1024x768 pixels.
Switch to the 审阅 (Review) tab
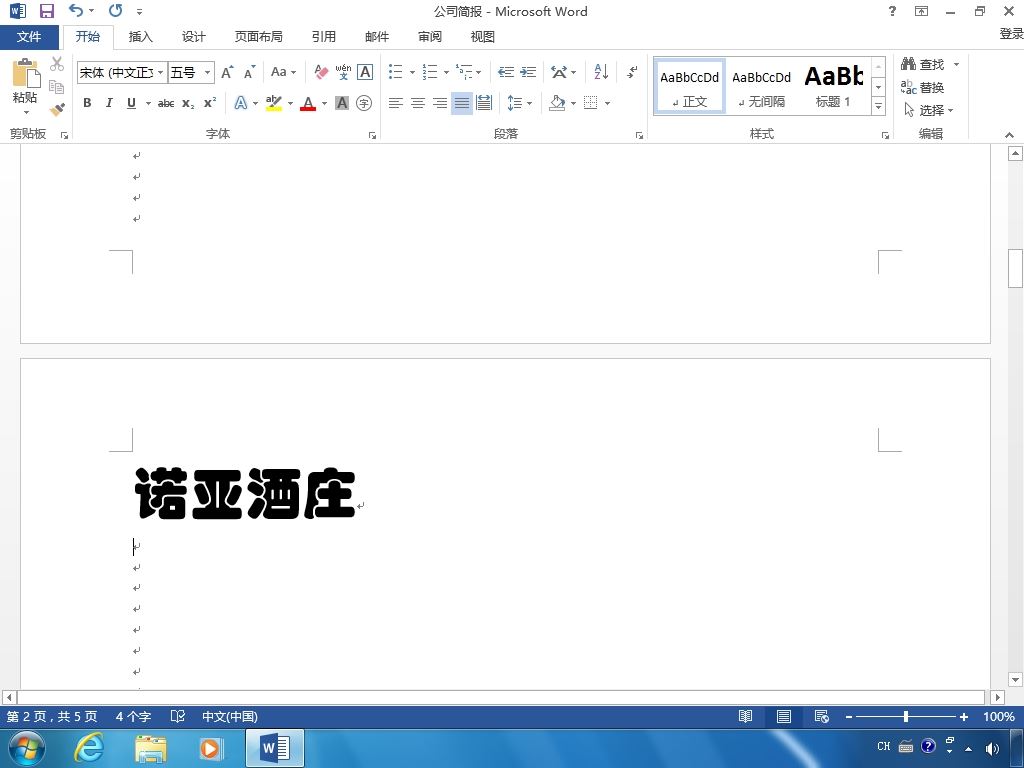(x=430, y=37)
